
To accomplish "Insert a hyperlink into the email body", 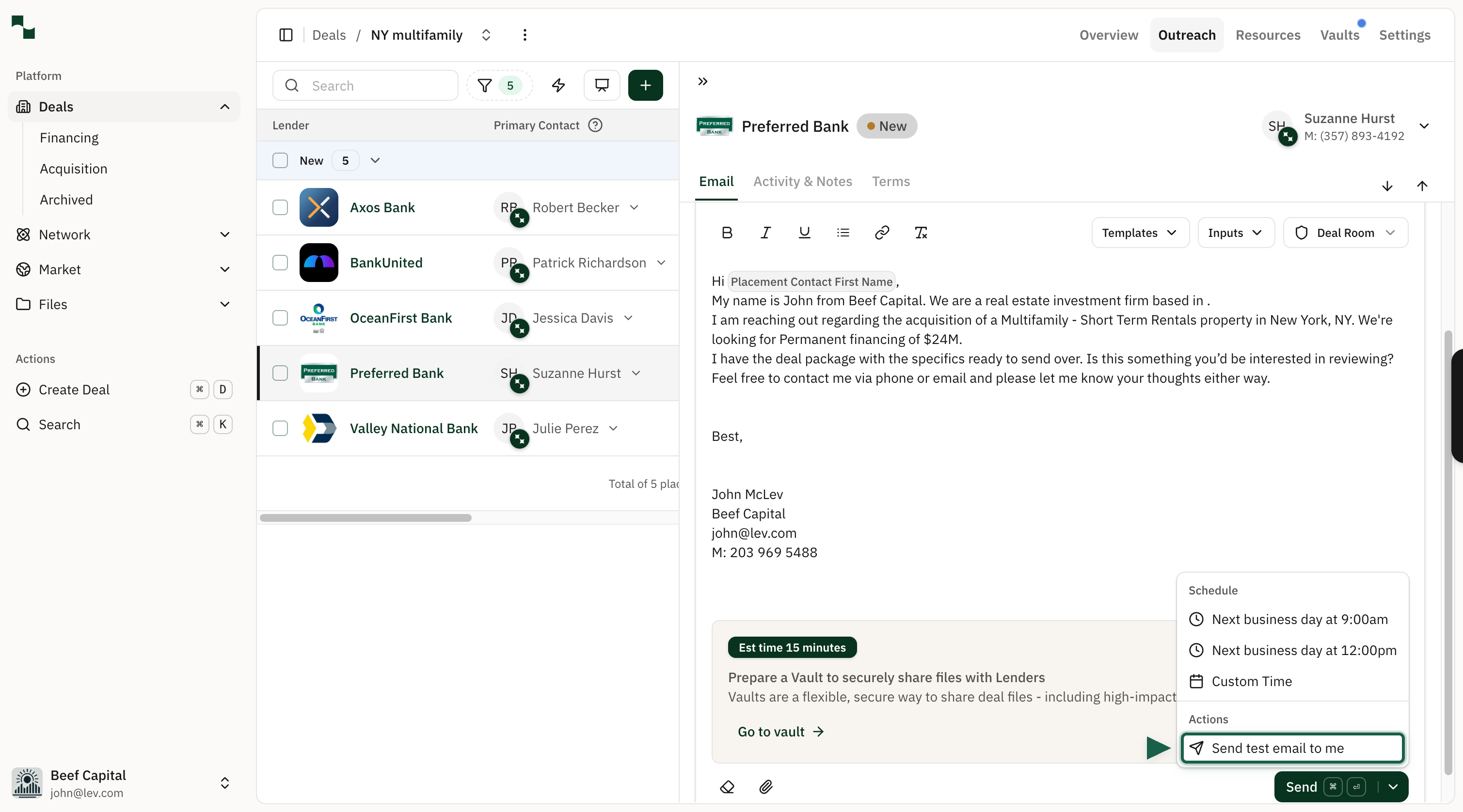I will pos(882,233).
